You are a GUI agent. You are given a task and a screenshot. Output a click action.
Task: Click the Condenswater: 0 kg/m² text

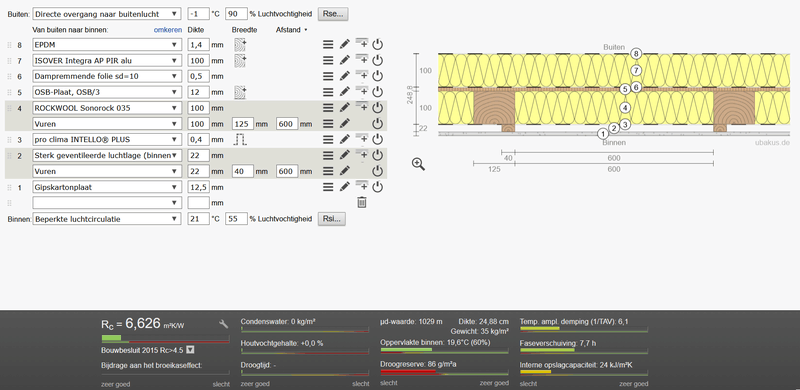(278, 322)
